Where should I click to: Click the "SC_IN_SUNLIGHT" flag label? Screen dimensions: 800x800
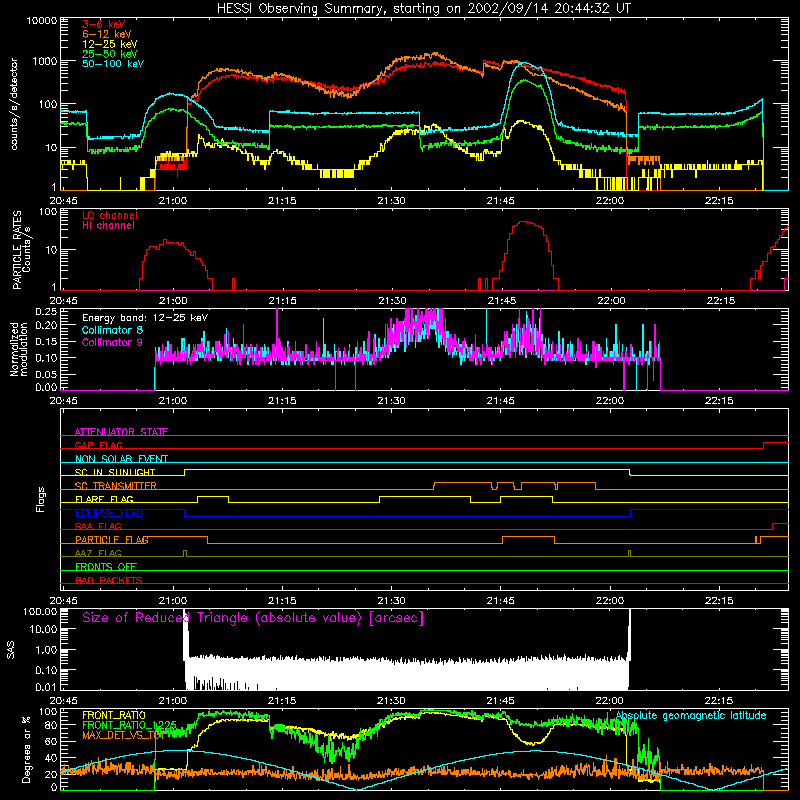115,472
